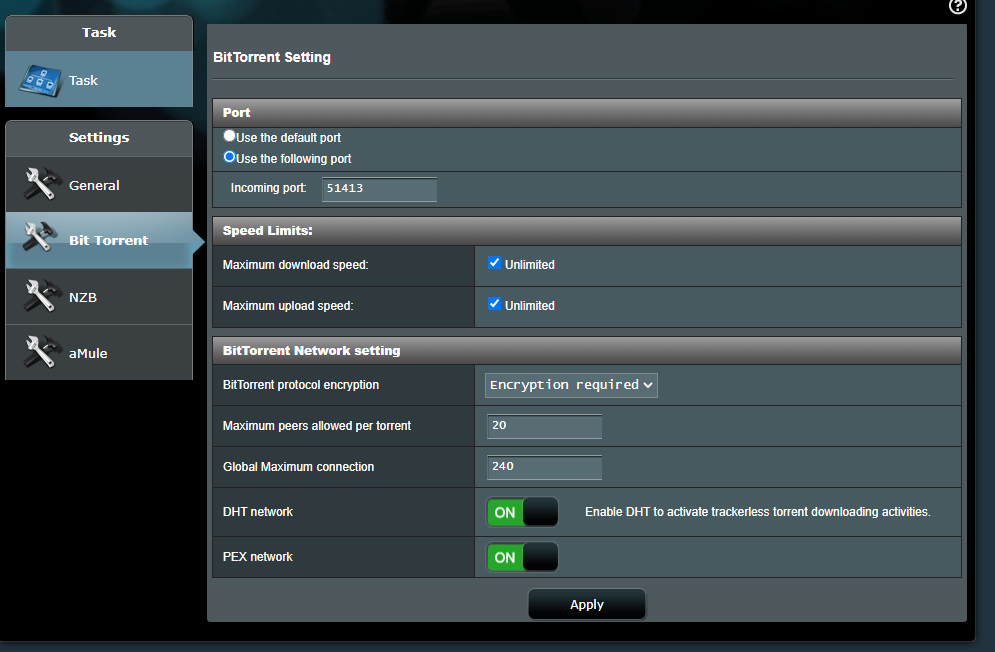Image resolution: width=995 pixels, height=652 pixels.
Task: Click the Task monitor icon in sidebar
Action: (x=41, y=81)
